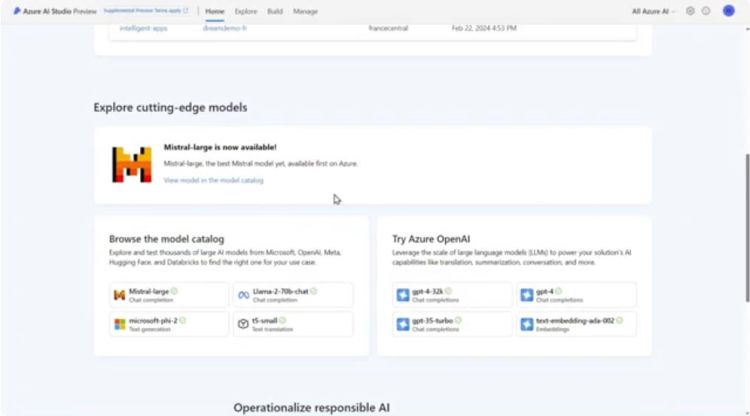Click verified badge next to microsoft-phi-2
This screenshot has width=750, height=416.
pos(183,320)
